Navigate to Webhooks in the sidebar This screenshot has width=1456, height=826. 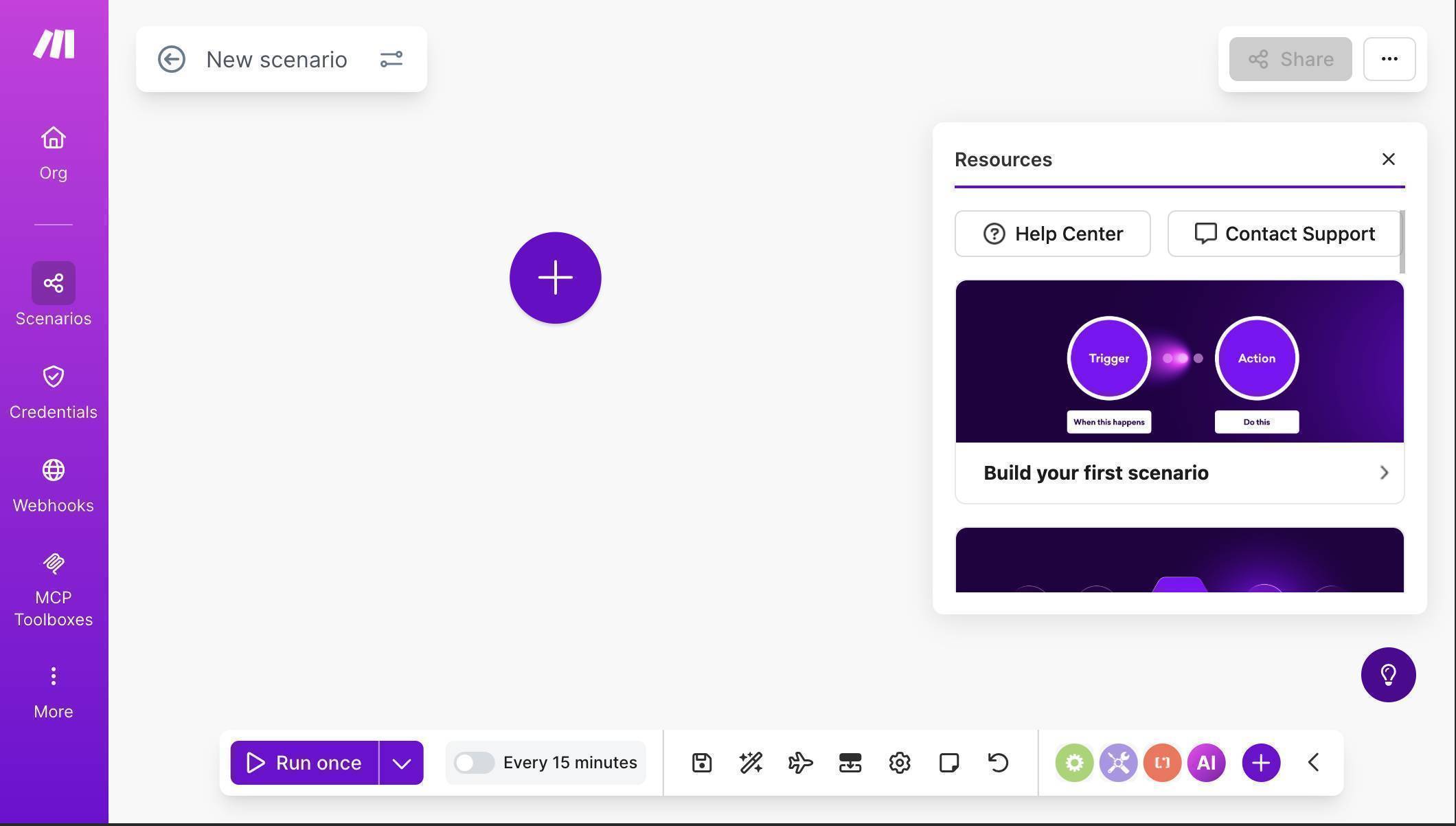pos(53,483)
